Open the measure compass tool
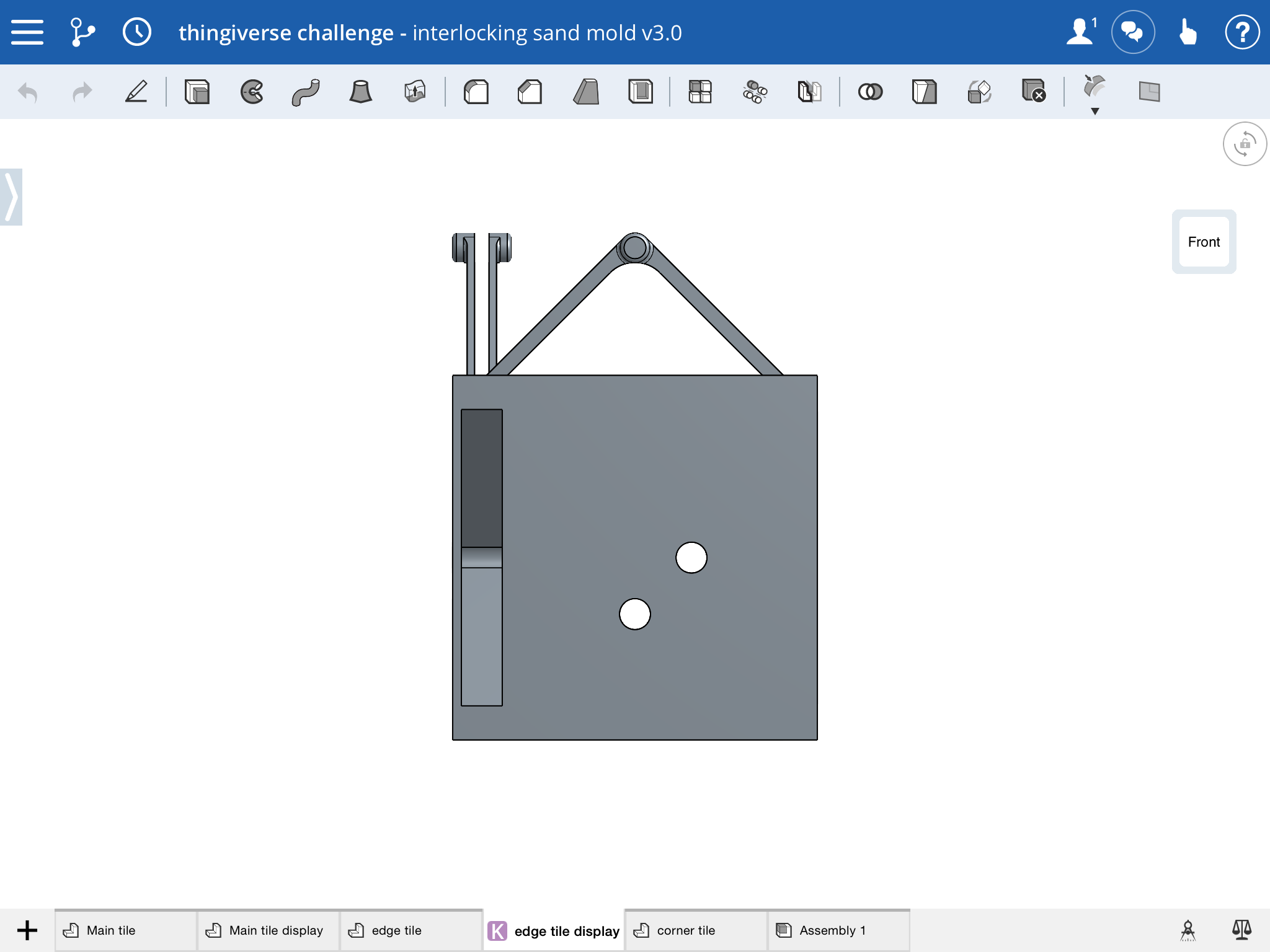This screenshot has height=952, width=1270. click(x=1188, y=930)
